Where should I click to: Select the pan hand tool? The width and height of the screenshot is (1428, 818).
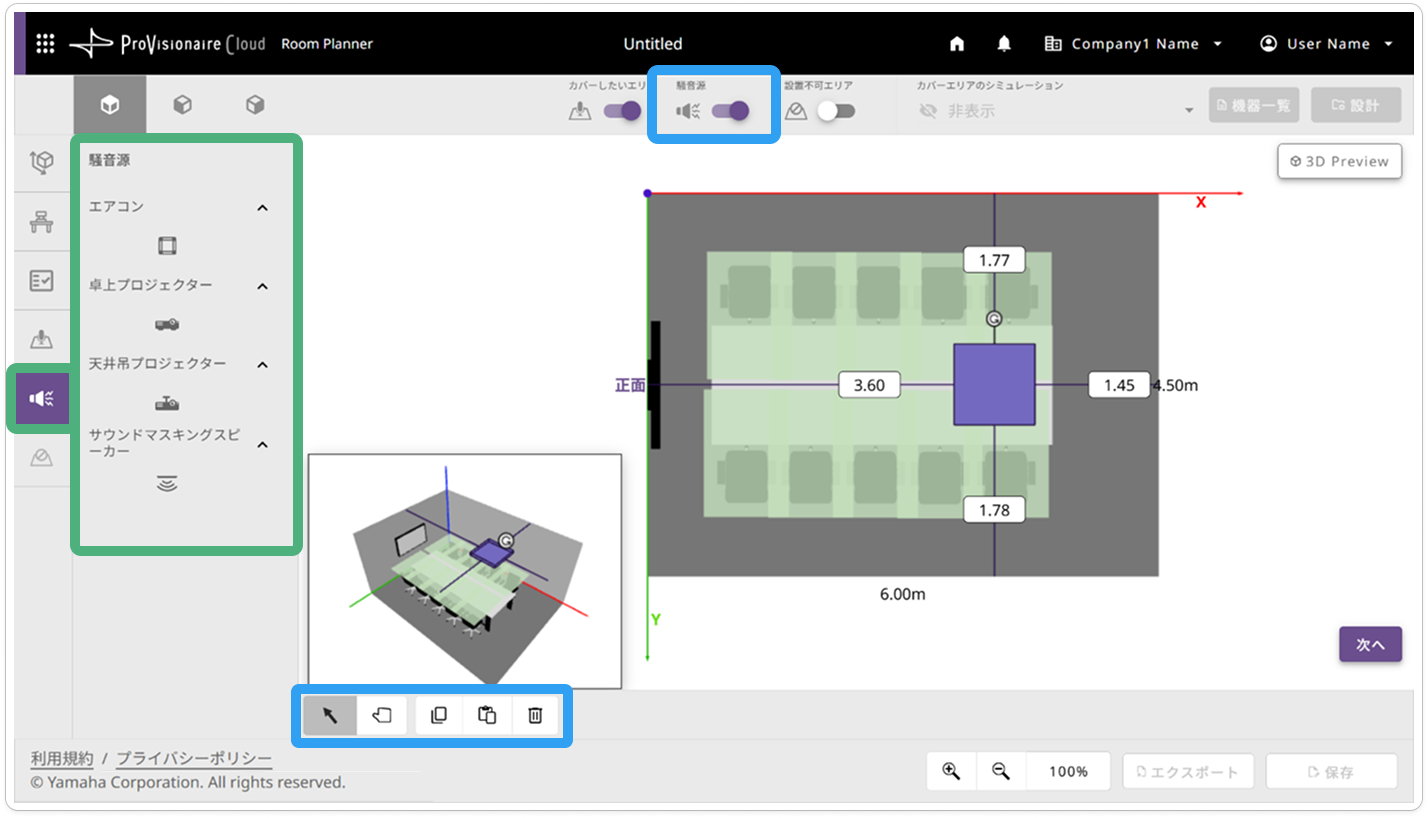pos(382,715)
